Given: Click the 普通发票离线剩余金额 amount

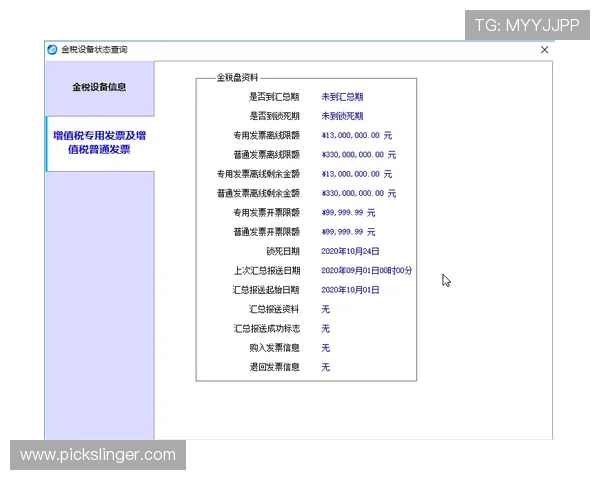Looking at the screenshot, I should click(359, 193).
